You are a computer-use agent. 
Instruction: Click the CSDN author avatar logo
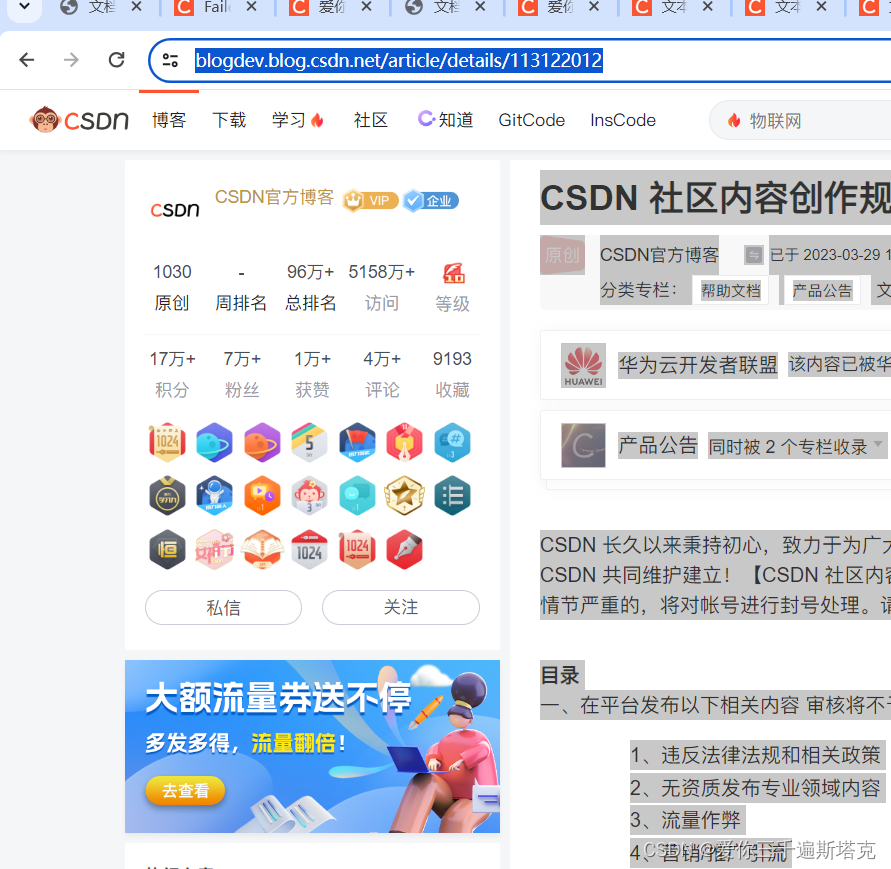coord(175,210)
